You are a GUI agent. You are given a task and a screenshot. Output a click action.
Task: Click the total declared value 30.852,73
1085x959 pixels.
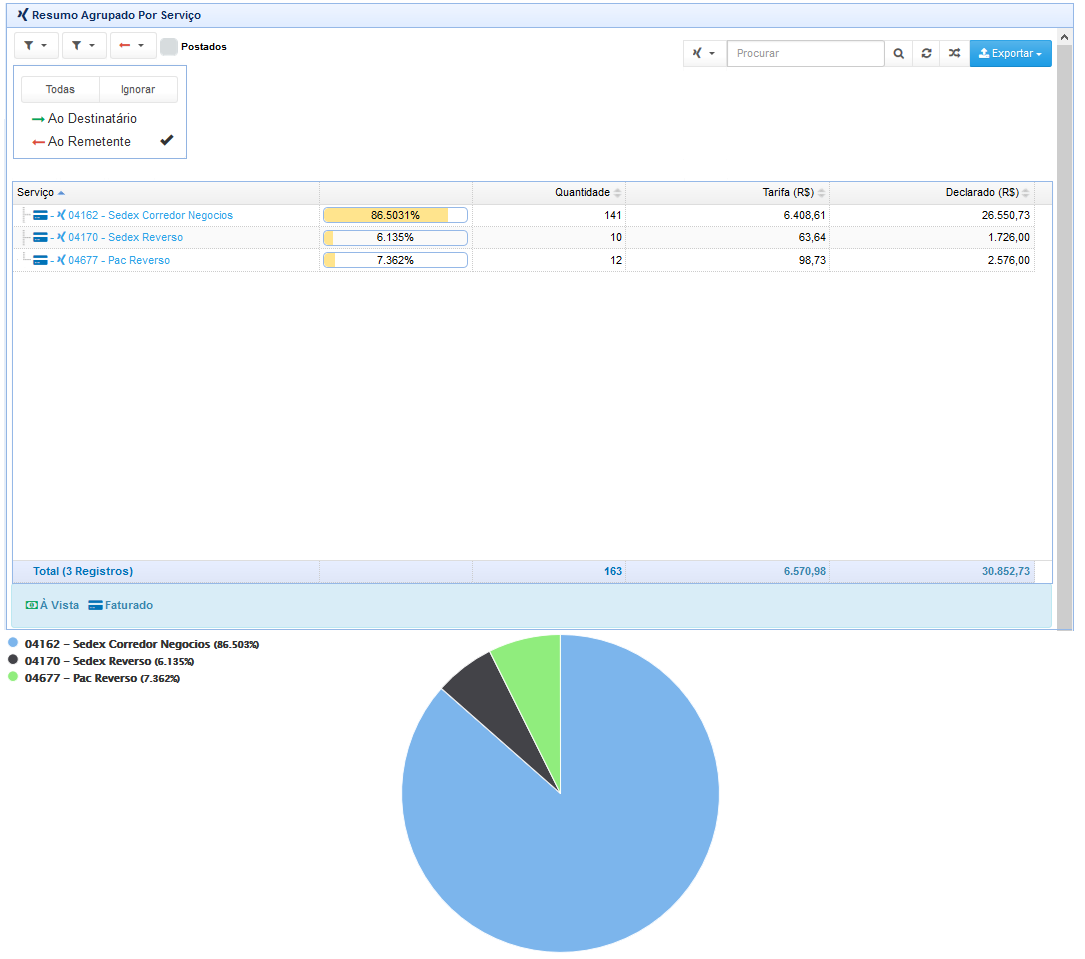point(1005,571)
